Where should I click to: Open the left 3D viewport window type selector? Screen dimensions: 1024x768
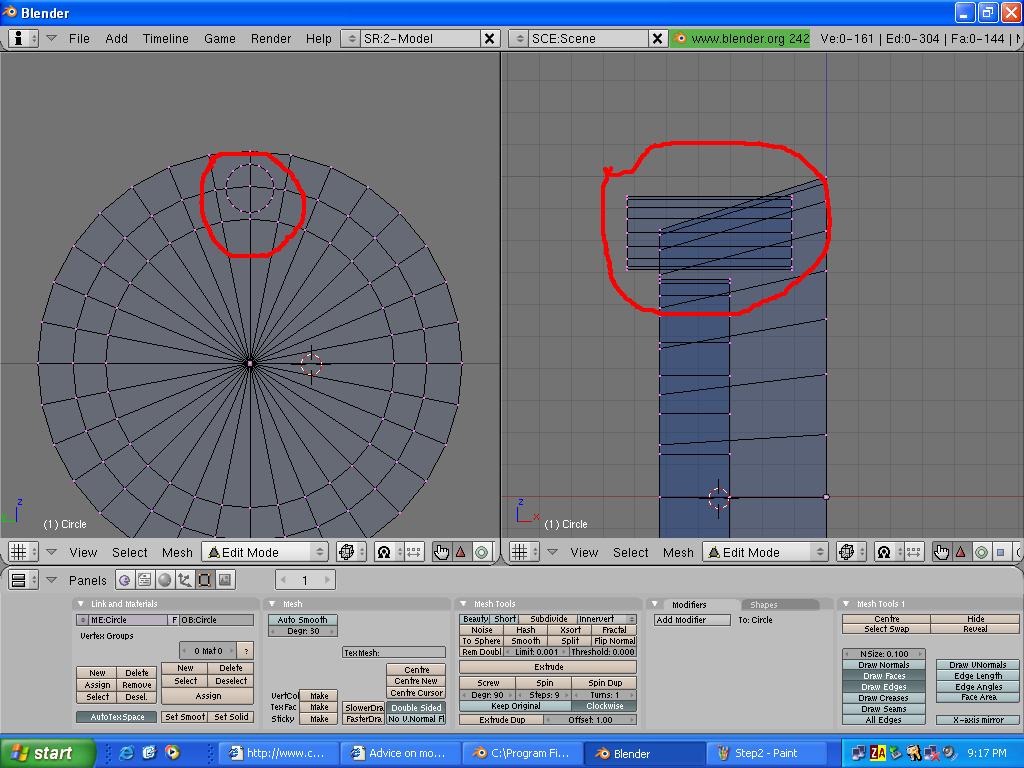click(x=23, y=552)
